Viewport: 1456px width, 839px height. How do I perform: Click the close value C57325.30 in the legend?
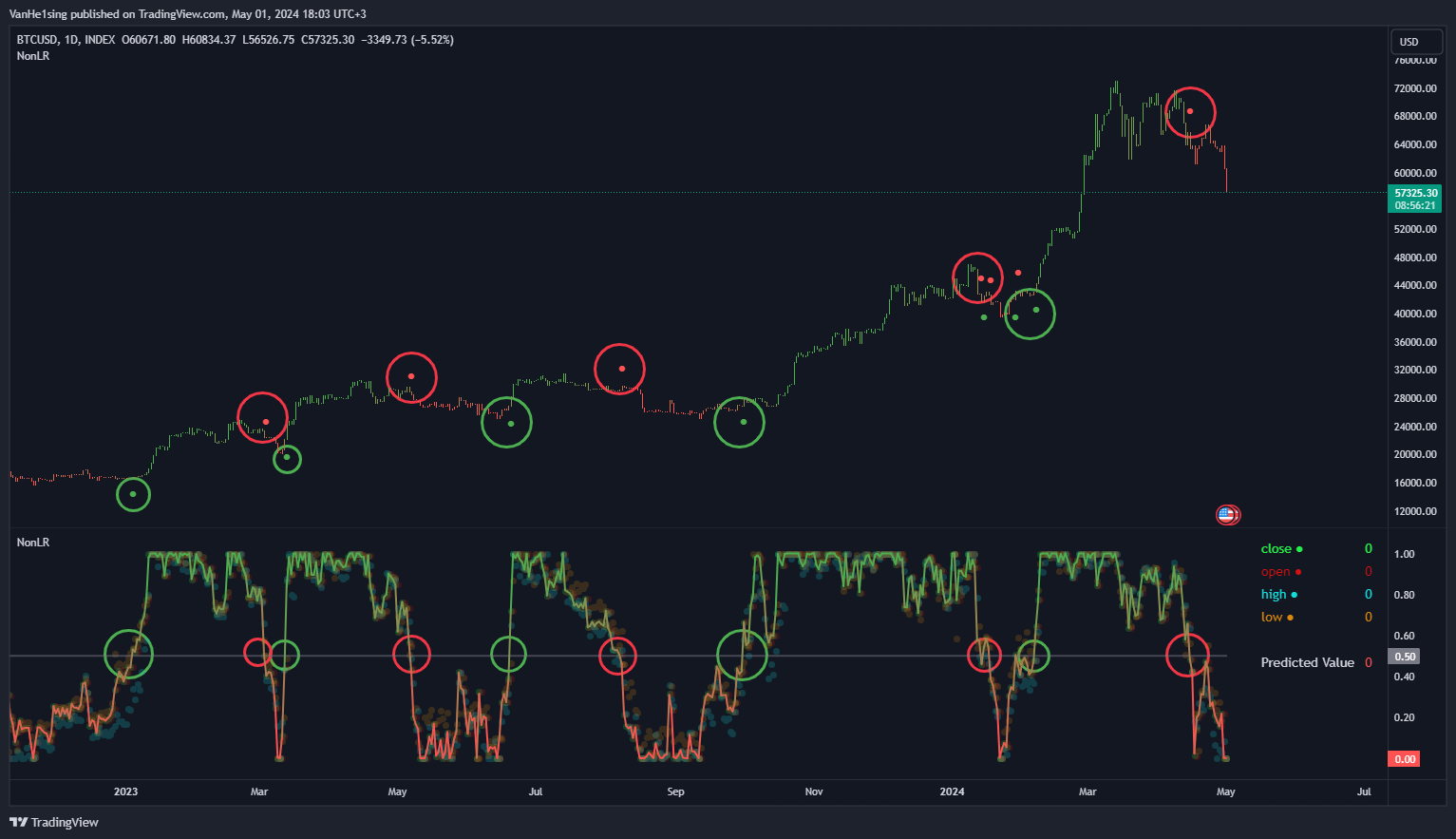(328, 40)
